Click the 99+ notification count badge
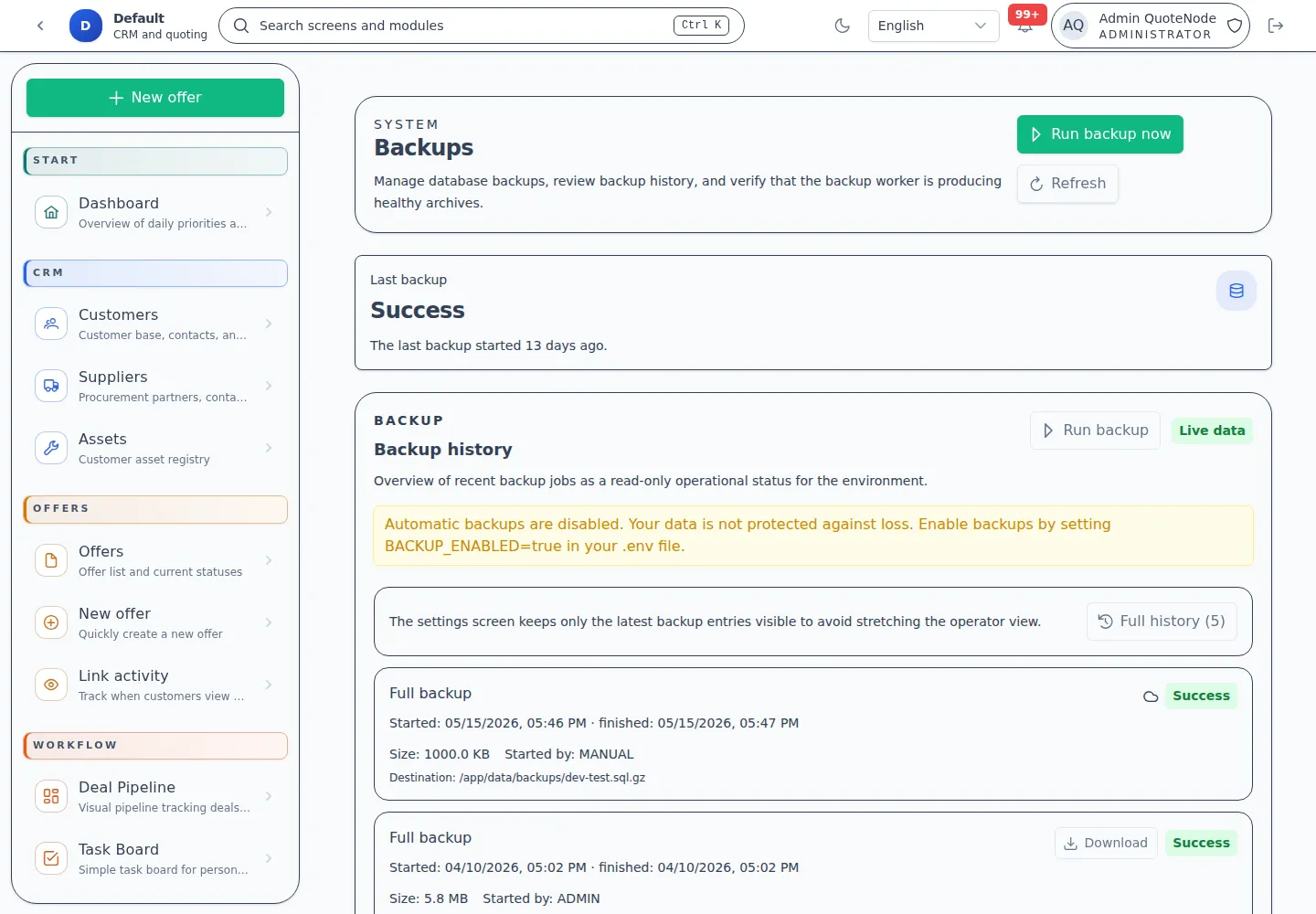 [1027, 15]
